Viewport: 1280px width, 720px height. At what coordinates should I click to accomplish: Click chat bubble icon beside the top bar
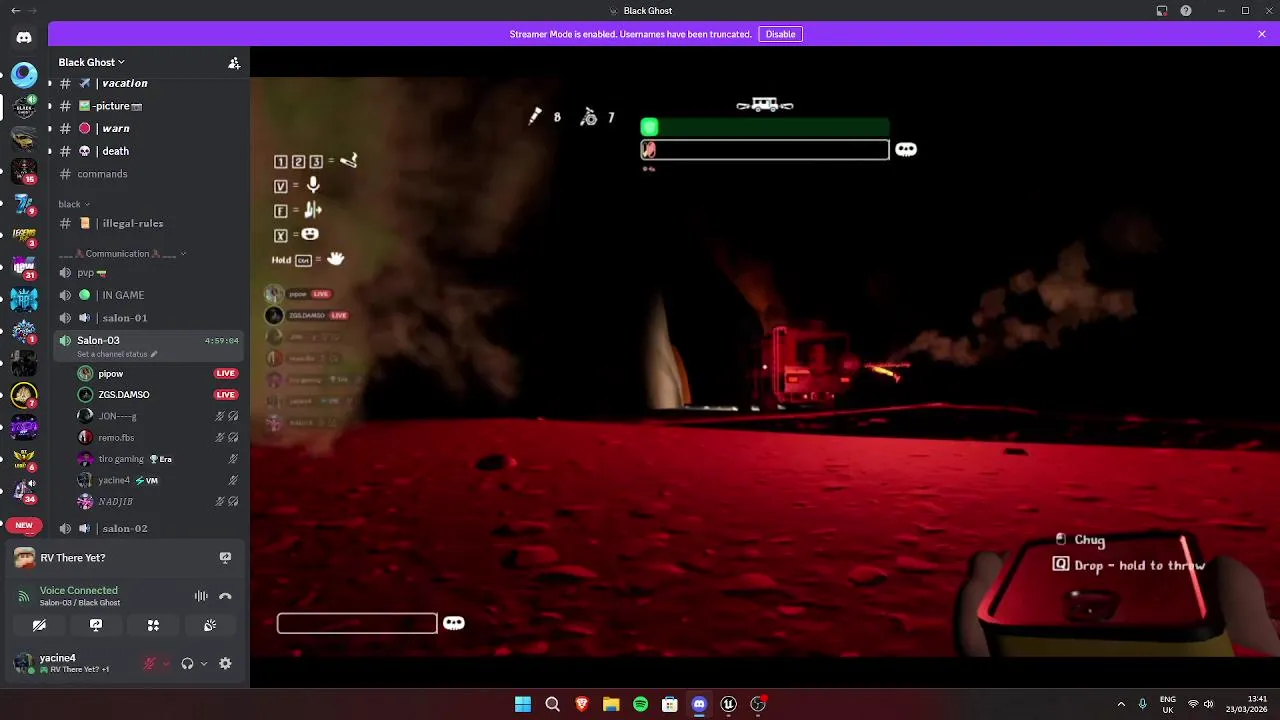point(906,149)
